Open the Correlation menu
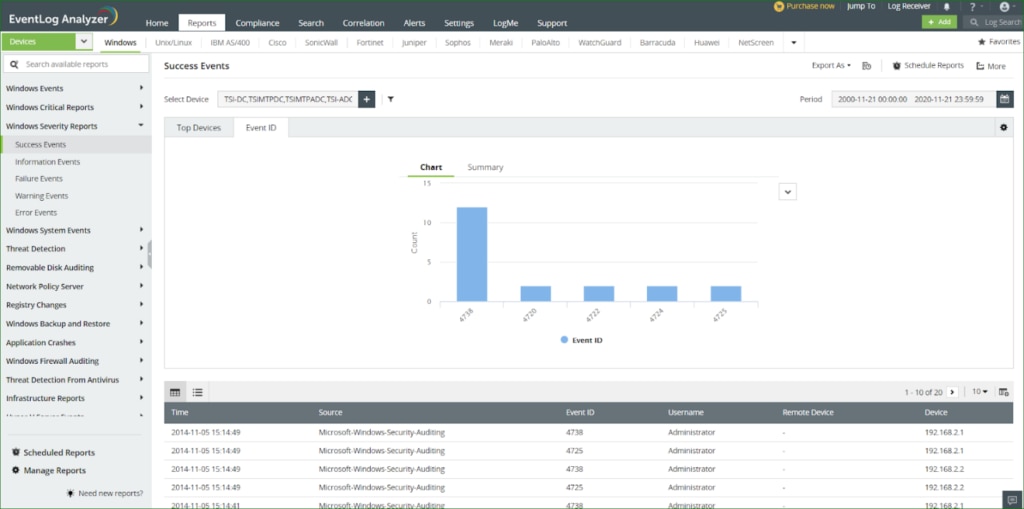The width and height of the screenshot is (1024, 509). click(363, 23)
